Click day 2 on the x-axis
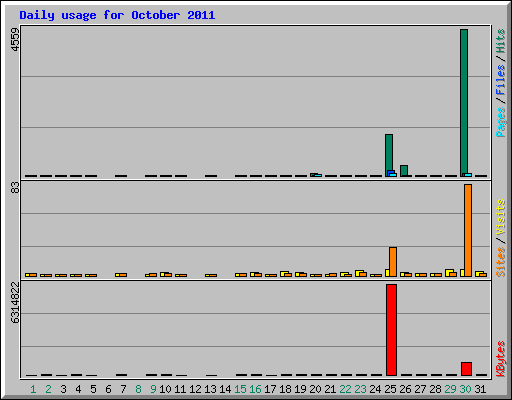Image resolution: width=512 pixels, height=400 pixels. pos(48,389)
